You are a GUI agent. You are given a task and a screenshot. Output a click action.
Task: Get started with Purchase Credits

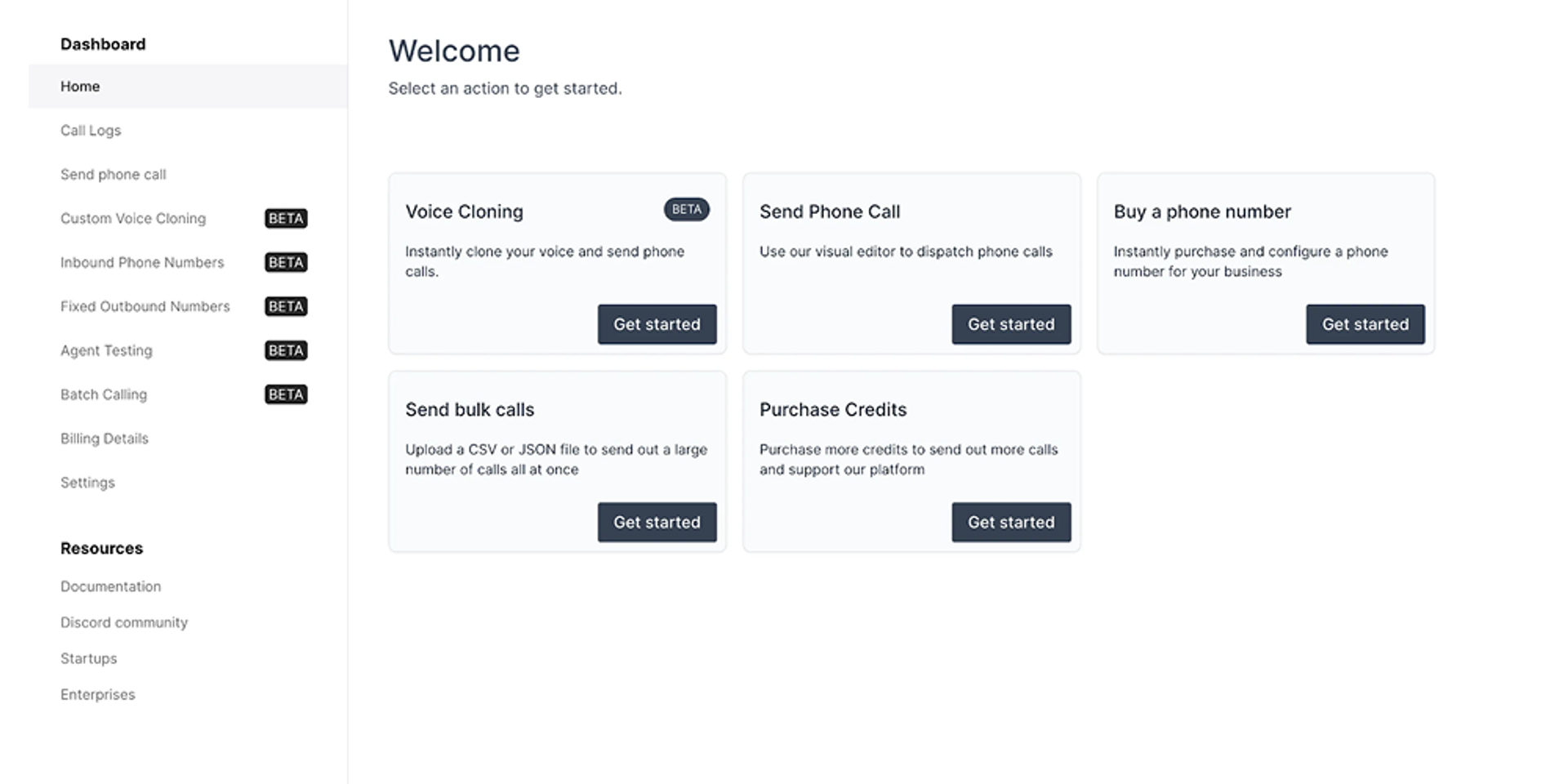click(x=1011, y=522)
